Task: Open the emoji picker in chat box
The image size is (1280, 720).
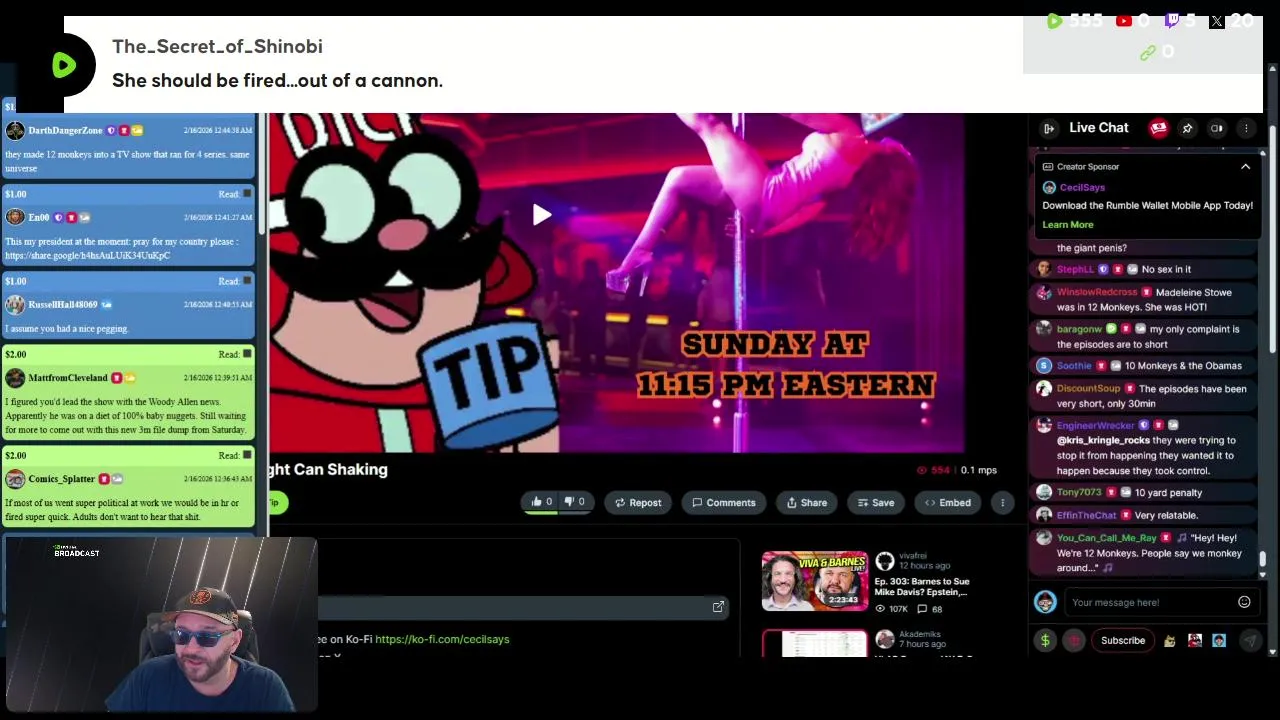Action: pyautogui.click(x=1244, y=602)
